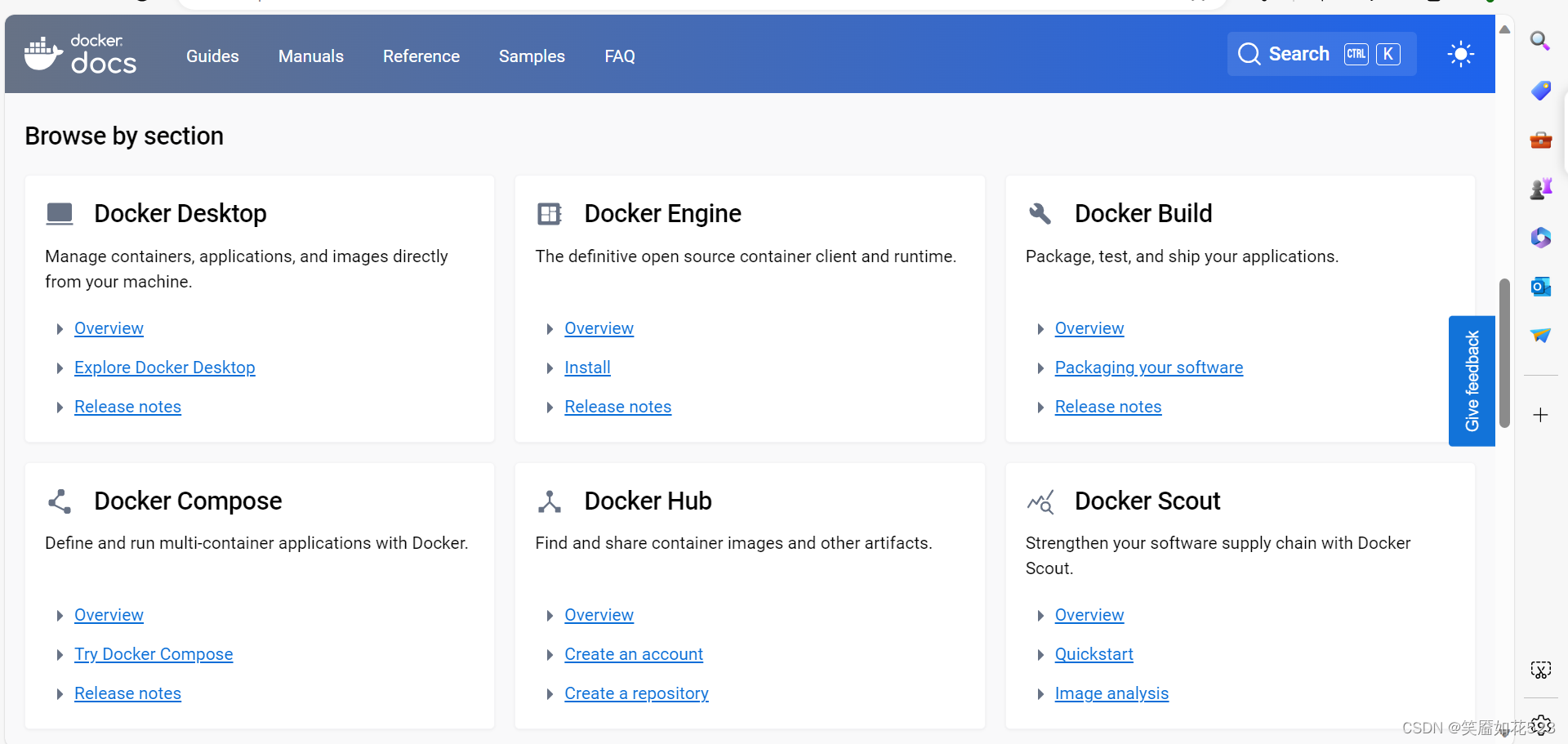Screen dimensions: 1568x744
Task: Click arrow beside Create an account
Action: (550, 655)
